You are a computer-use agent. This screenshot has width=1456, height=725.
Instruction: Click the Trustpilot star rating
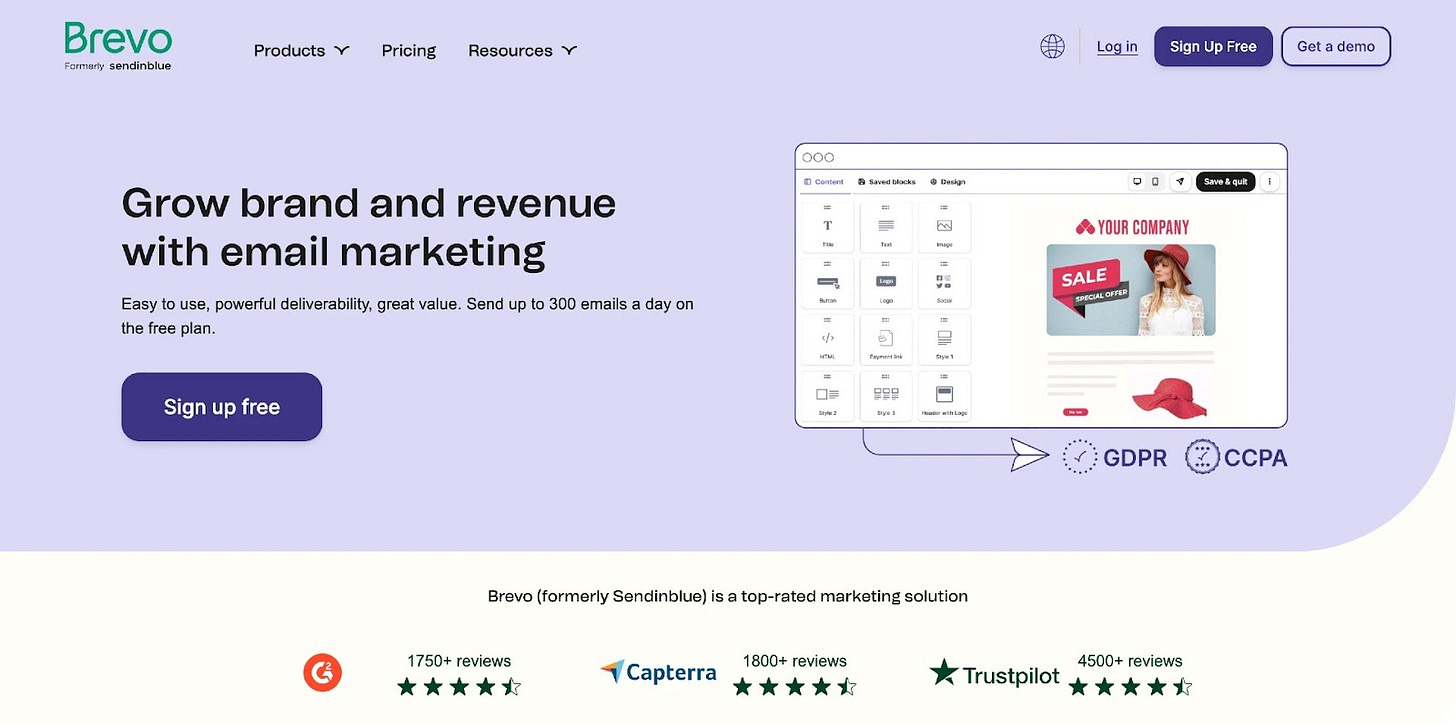[1130, 686]
